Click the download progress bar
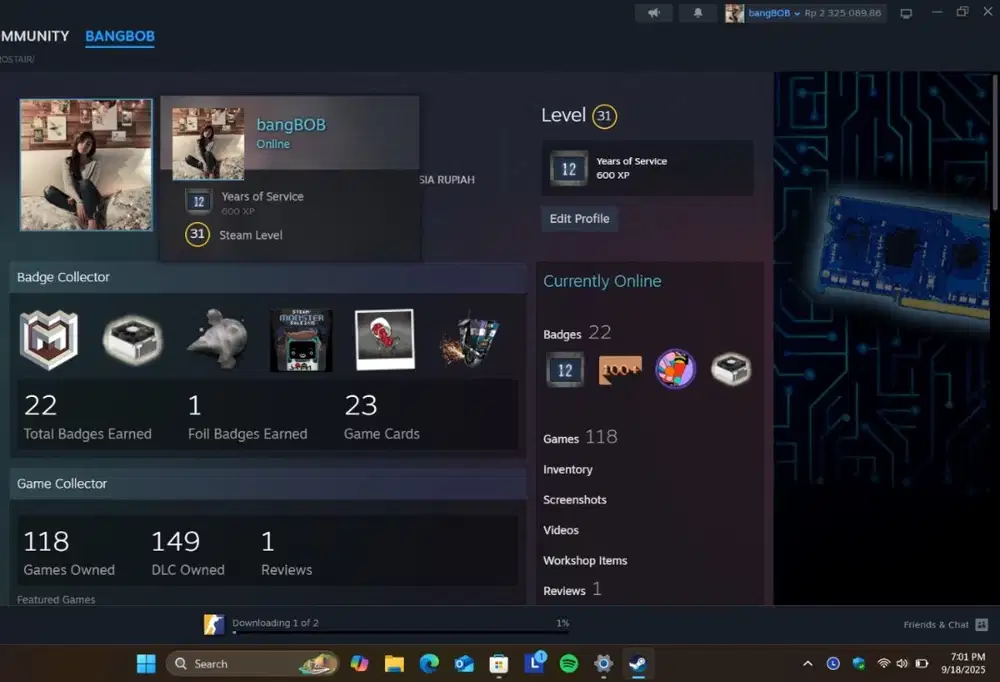The height and width of the screenshot is (682, 1000). click(400, 632)
